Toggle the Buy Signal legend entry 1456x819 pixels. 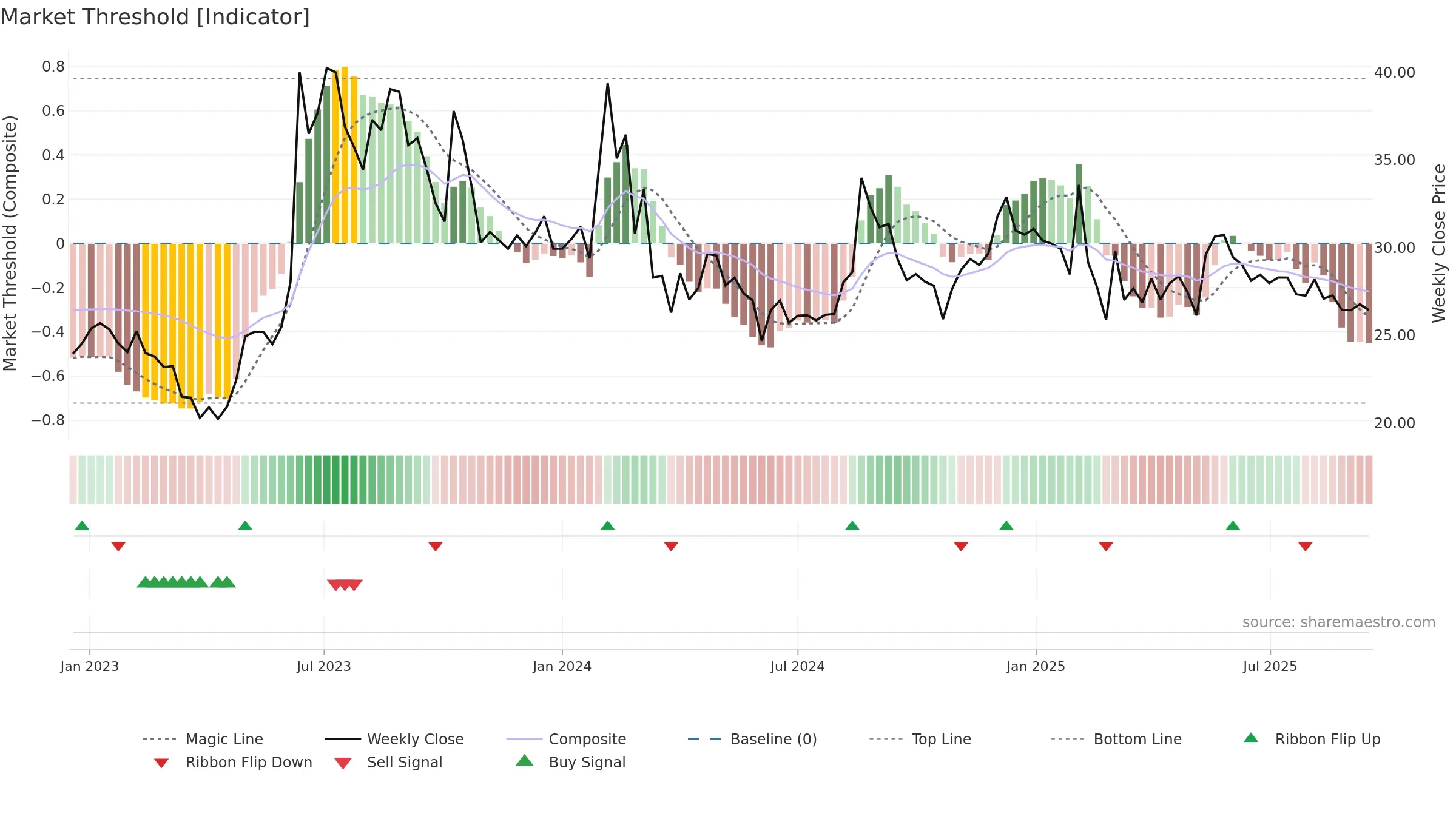(570, 762)
